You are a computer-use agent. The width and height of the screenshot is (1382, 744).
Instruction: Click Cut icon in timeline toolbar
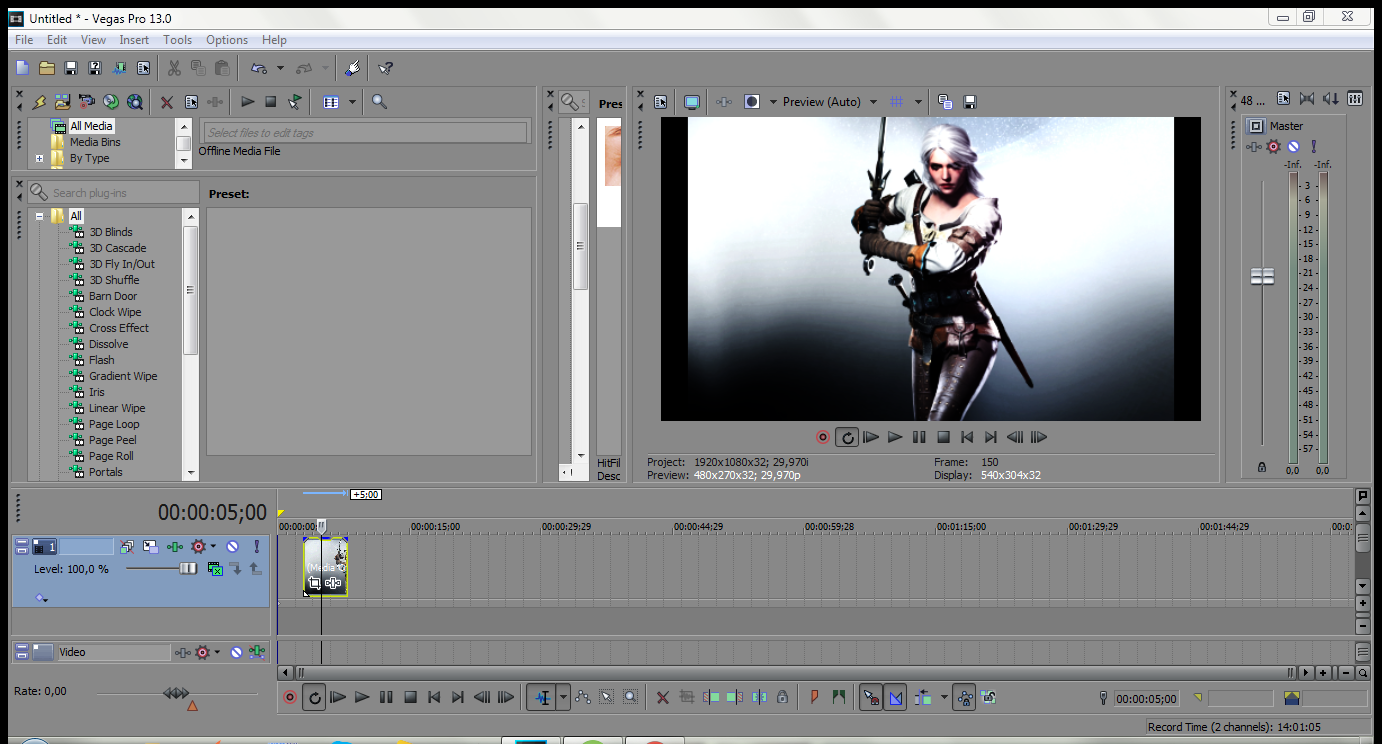662,697
